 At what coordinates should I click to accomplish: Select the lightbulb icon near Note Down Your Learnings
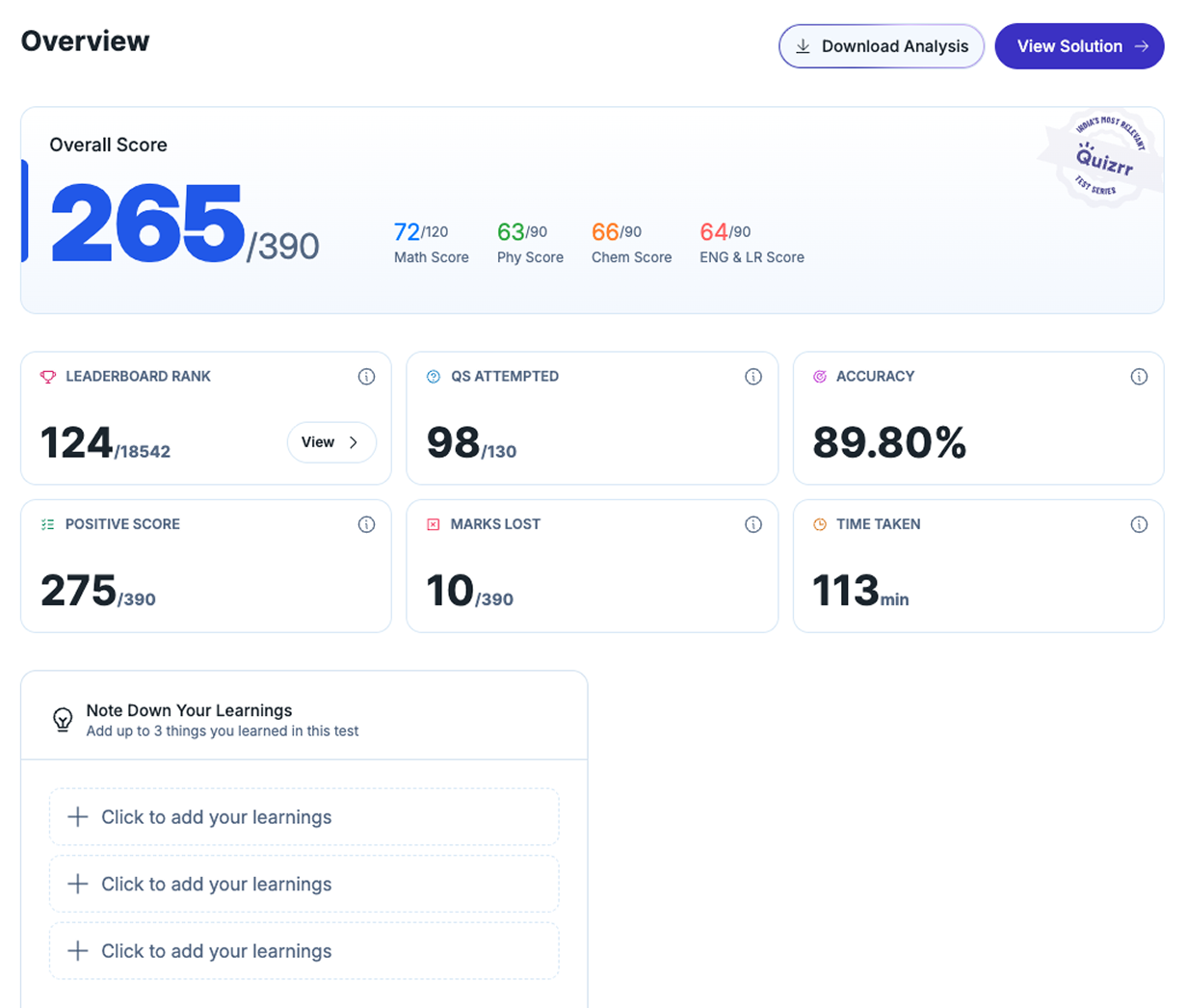tap(63, 718)
